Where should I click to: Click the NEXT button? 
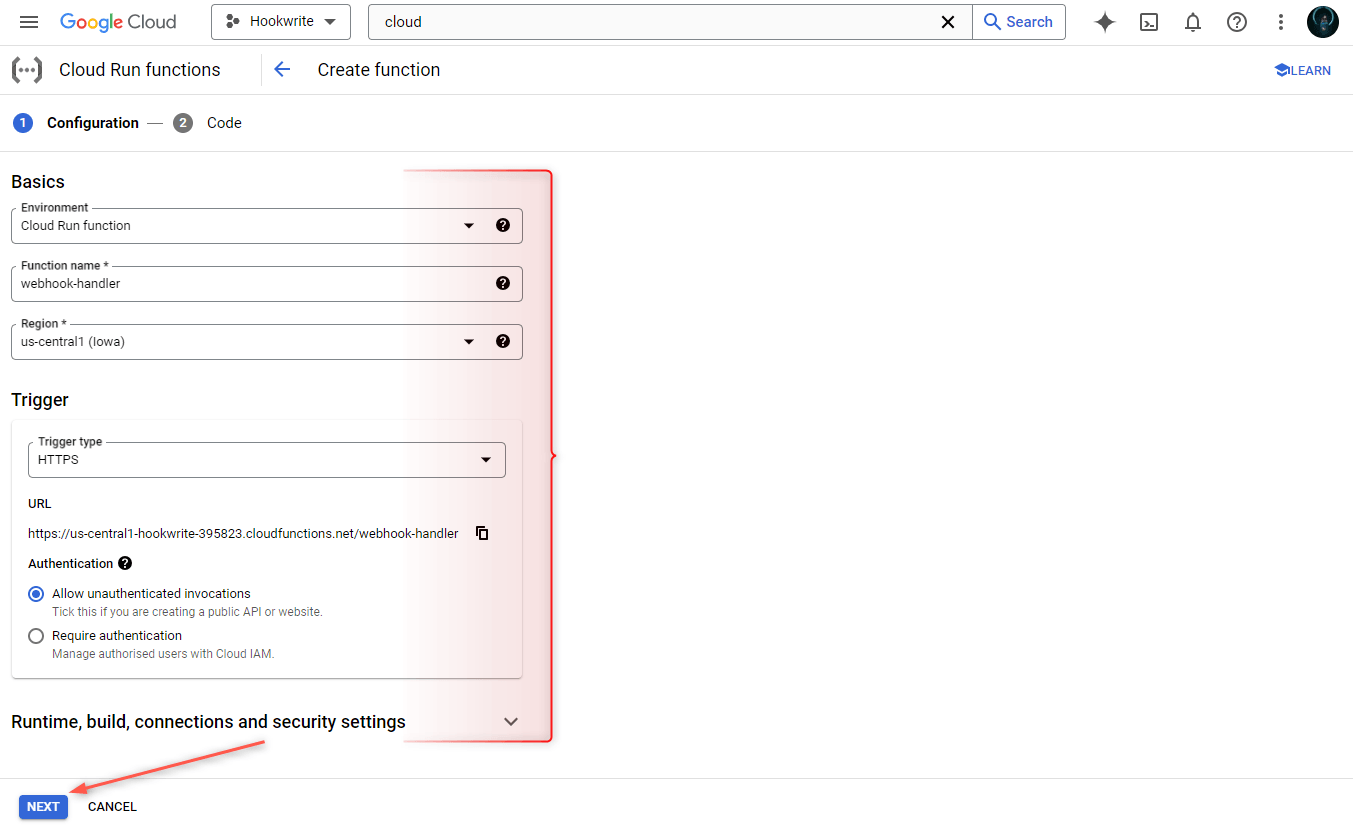click(x=43, y=806)
